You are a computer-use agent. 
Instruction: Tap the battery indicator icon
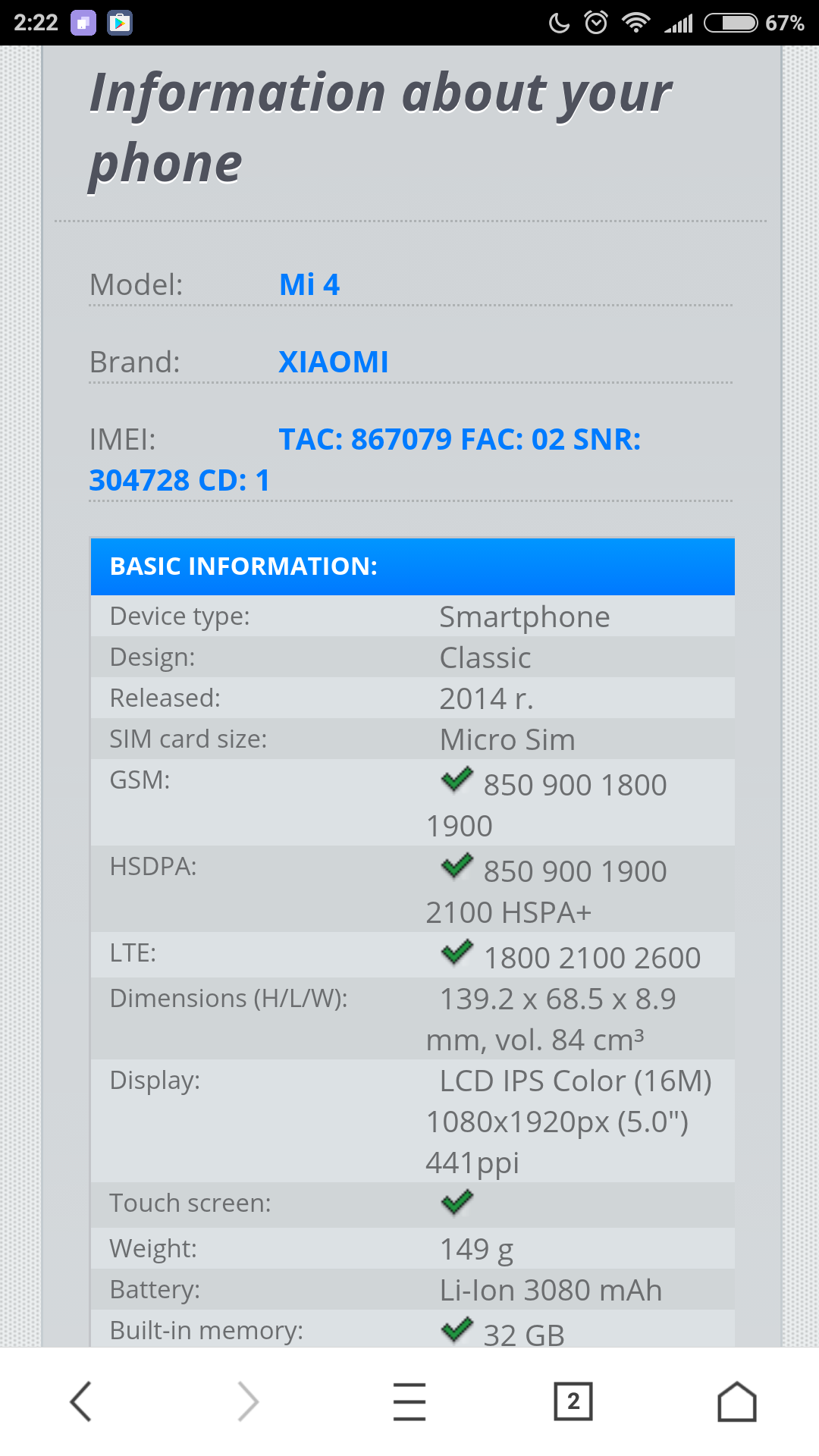(730, 23)
